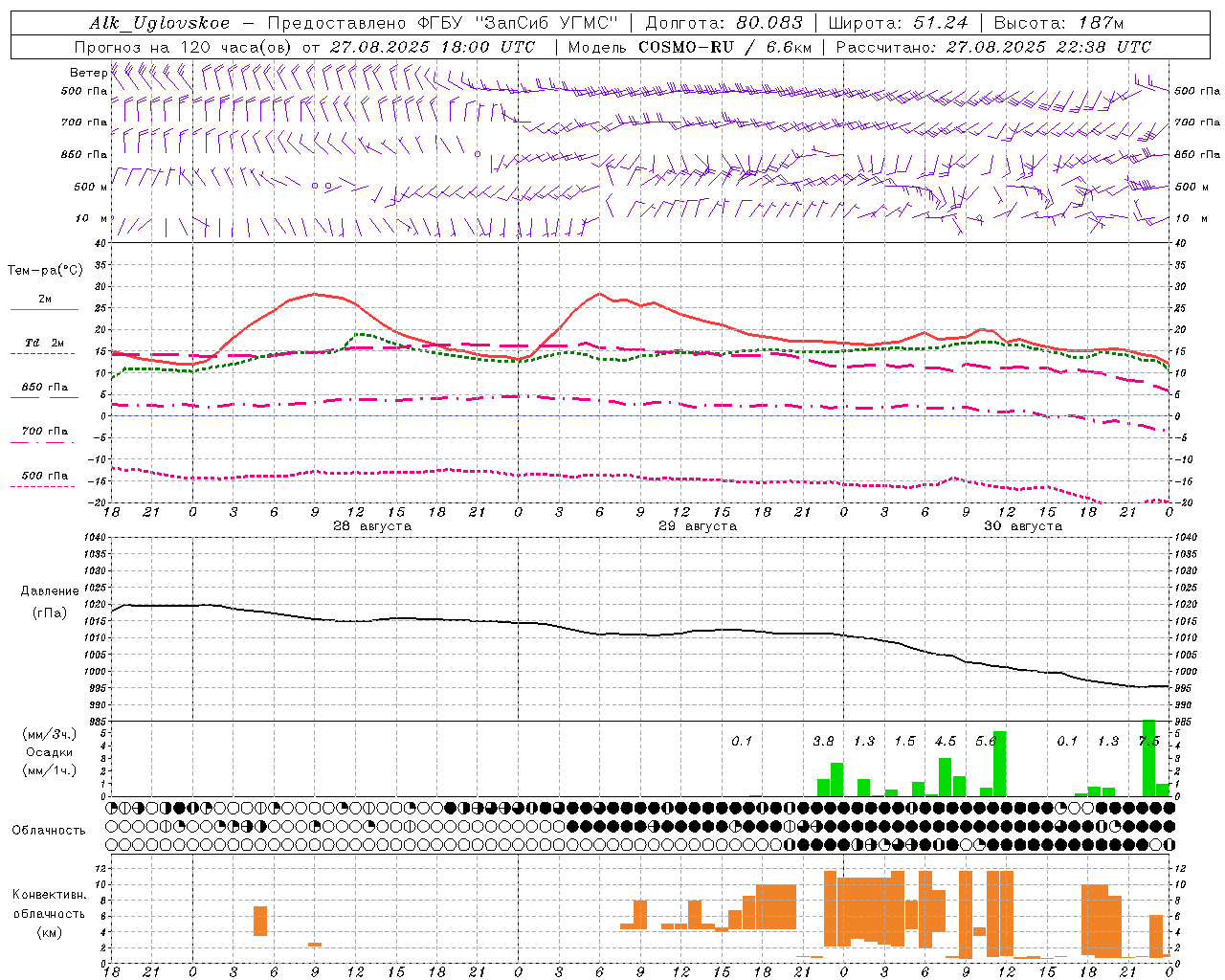Pick the 700 гПа temperature legend entry
1225x980 pixels.
pyautogui.click(x=44, y=435)
